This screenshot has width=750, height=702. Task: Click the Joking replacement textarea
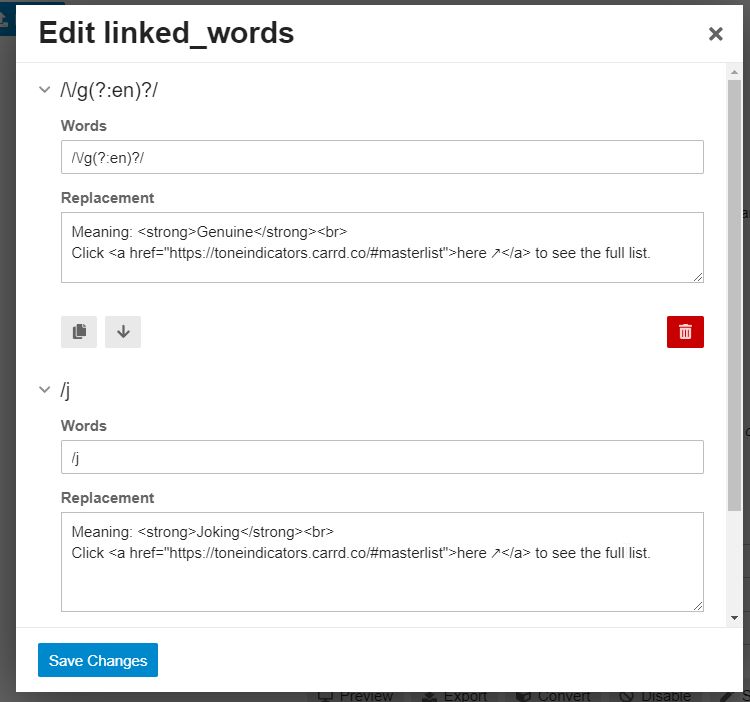point(382,562)
